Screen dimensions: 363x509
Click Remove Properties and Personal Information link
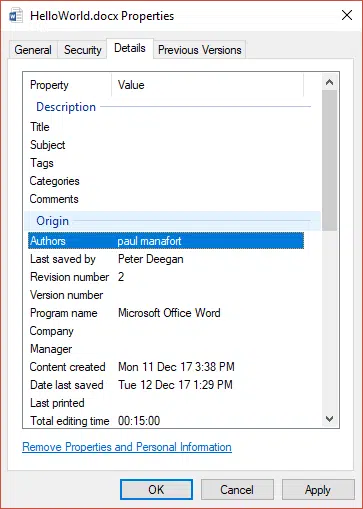(x=127, y=447)
